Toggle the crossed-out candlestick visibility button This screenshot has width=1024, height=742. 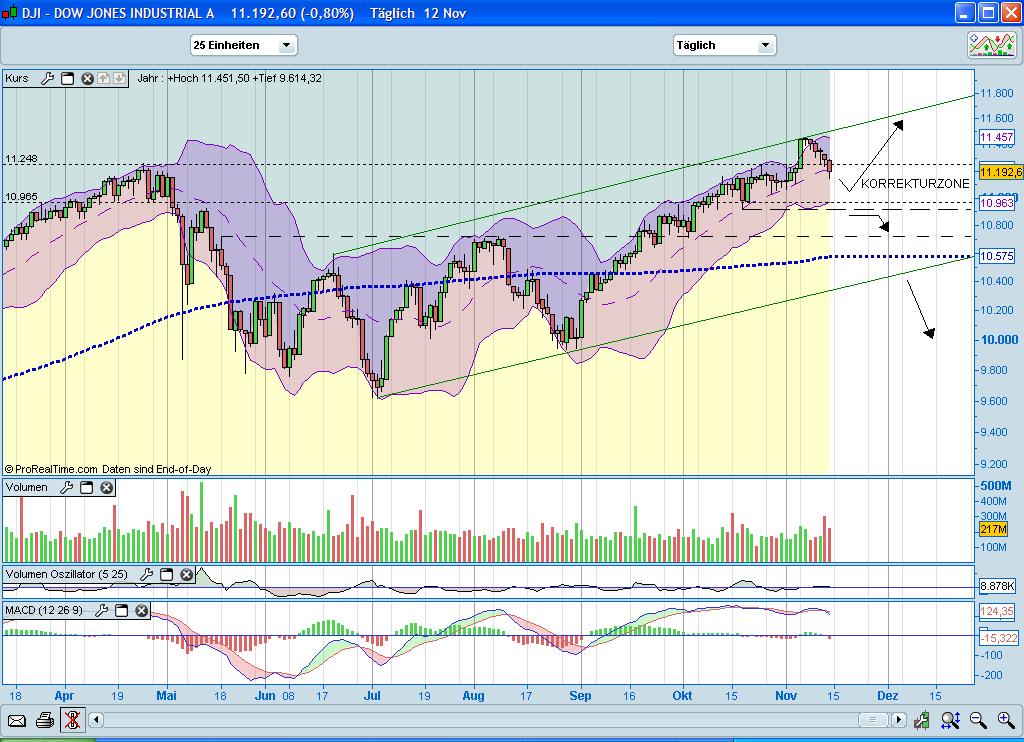tap(72, 719)
